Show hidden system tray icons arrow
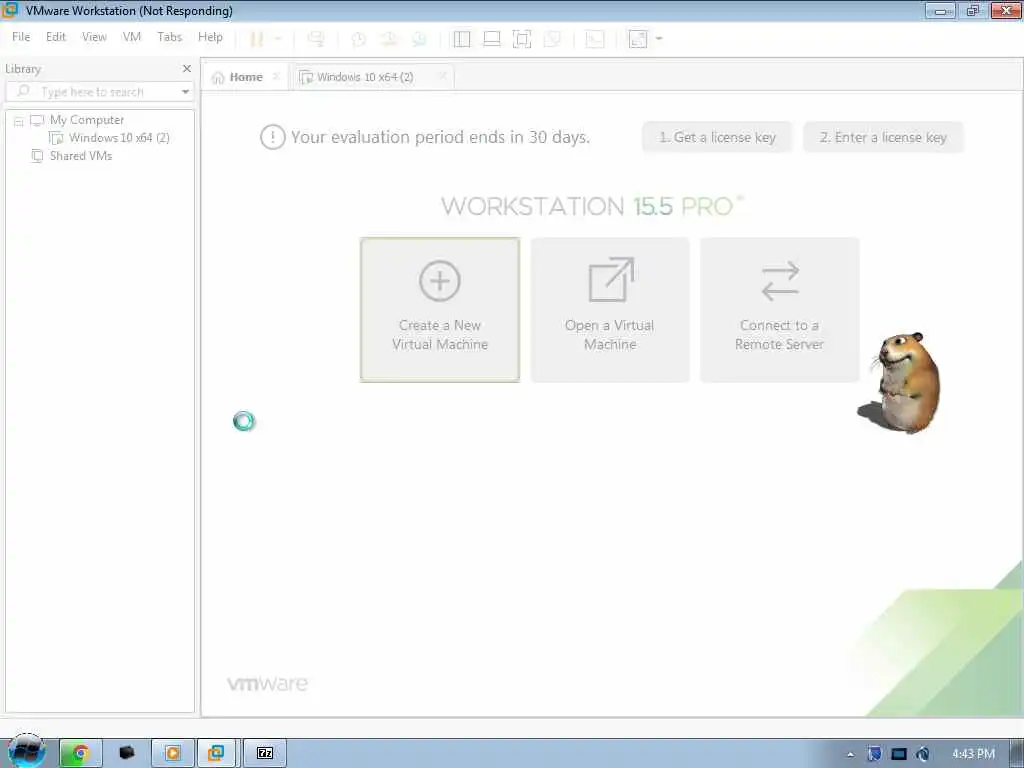The image size is (1024, 768). click(x=850, y=754)
